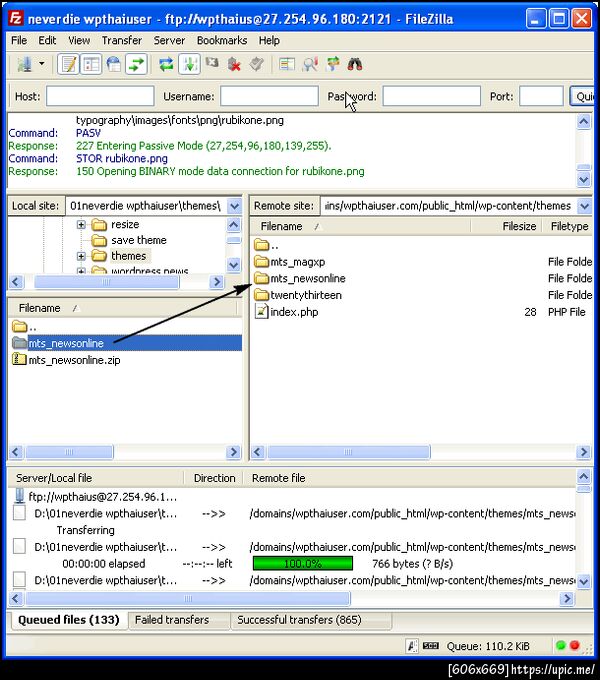The width and height of the screenshot is (600, 680).
Task: Toggle processing of the transfer queue
Action: [189, 65]
